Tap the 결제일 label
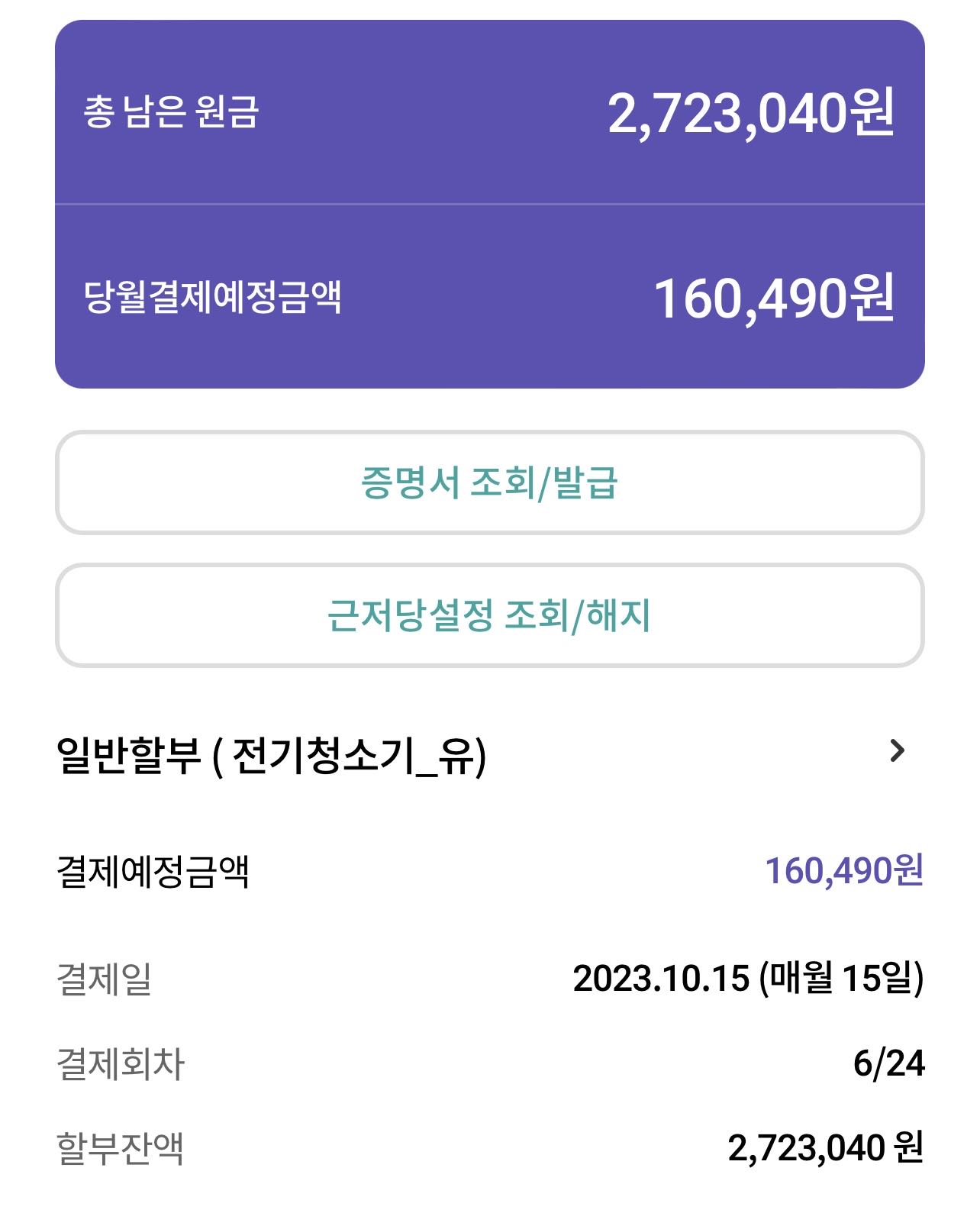 (105, 979)
